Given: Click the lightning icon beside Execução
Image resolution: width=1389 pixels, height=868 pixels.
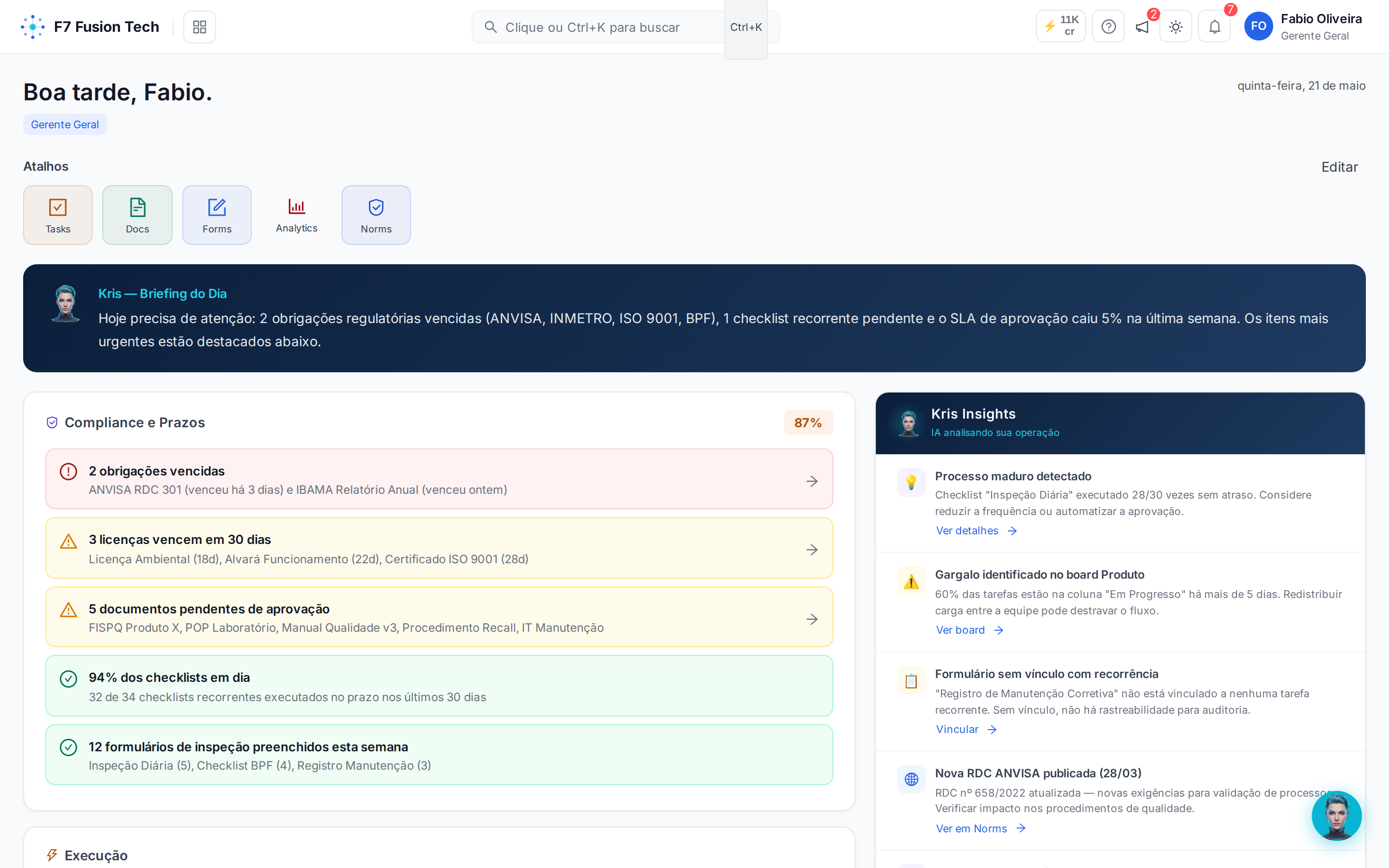Looking at the screenshot, I should click(x=52, y=855).
